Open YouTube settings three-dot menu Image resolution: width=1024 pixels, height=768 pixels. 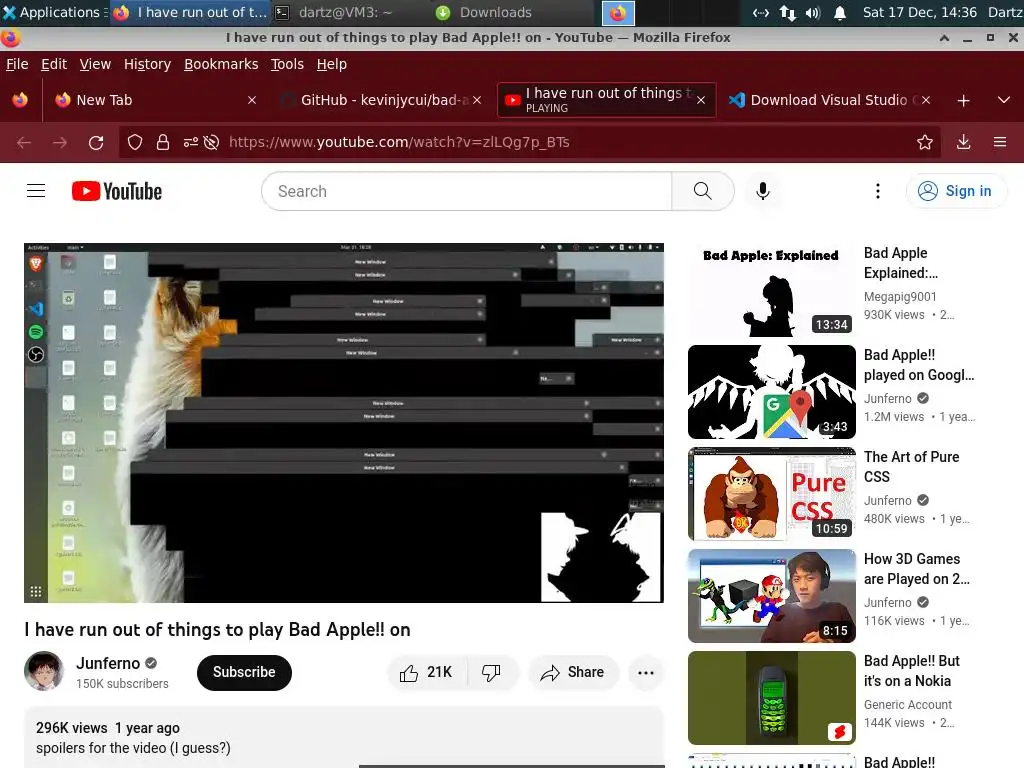click(x=878, y=191)
